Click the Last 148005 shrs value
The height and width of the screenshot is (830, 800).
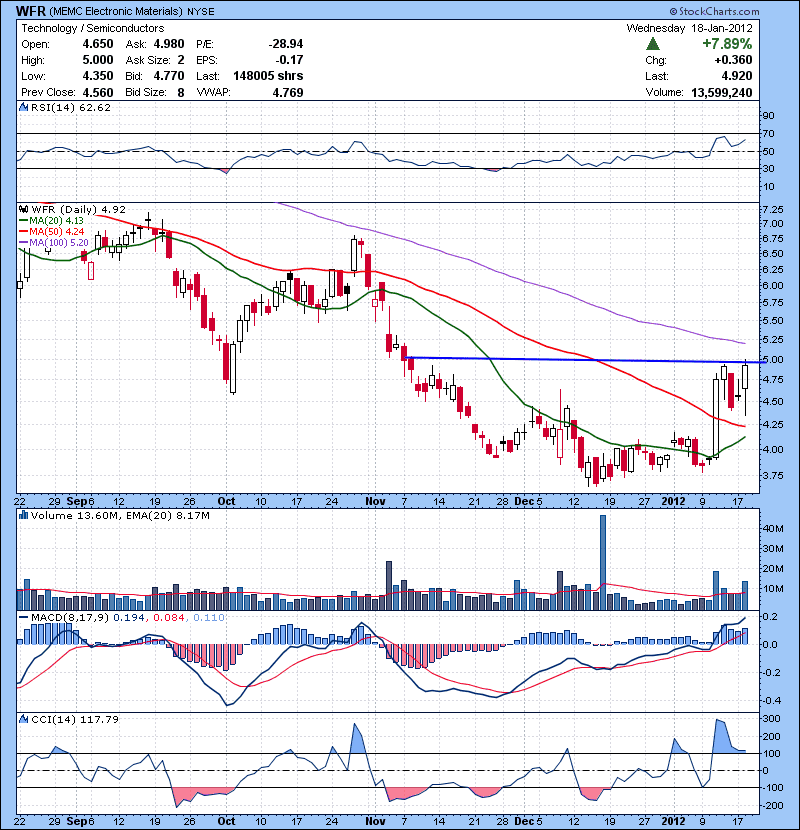(x=268, y=76)
